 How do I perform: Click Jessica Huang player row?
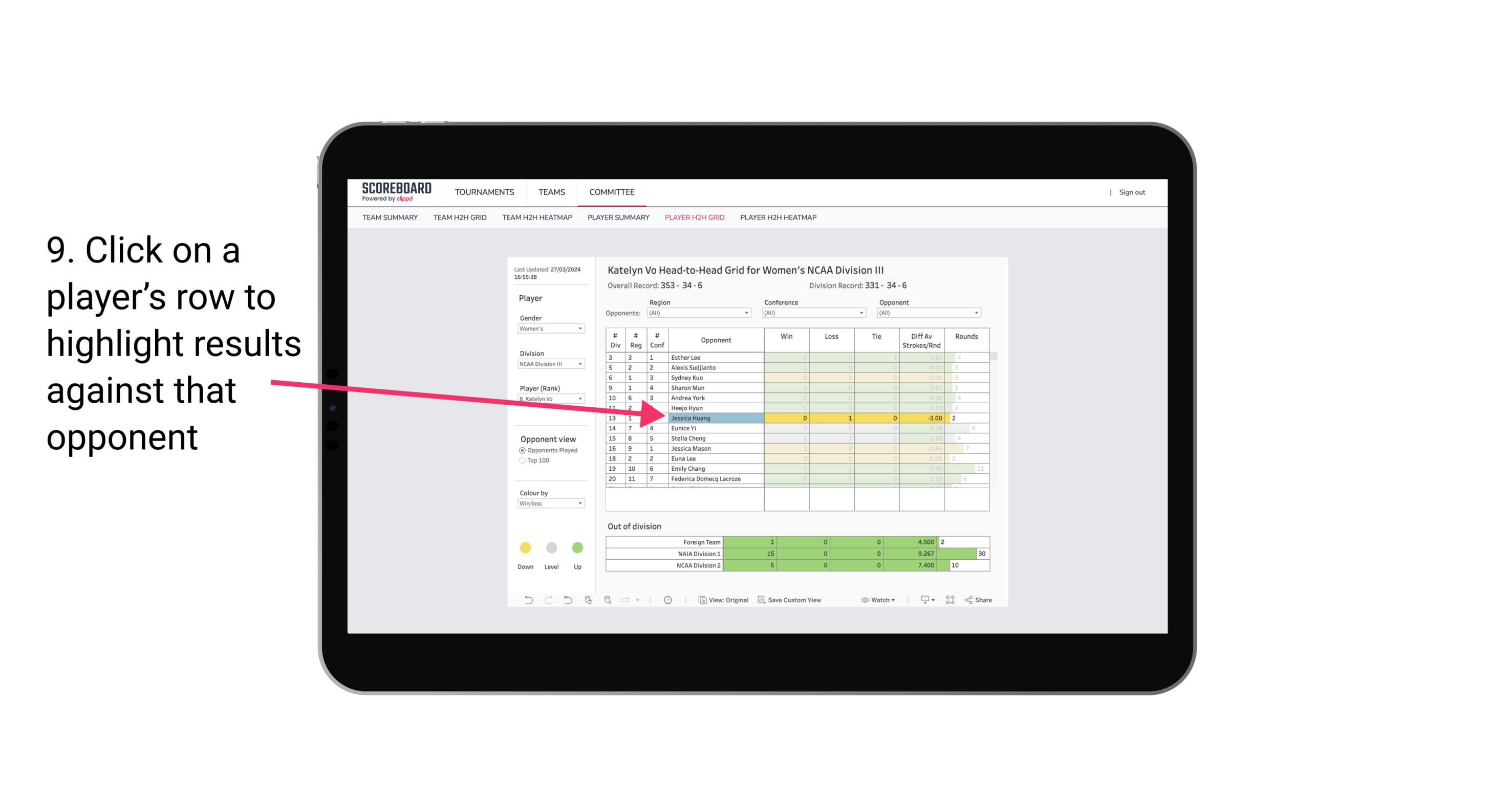click(x=715, y=418)
